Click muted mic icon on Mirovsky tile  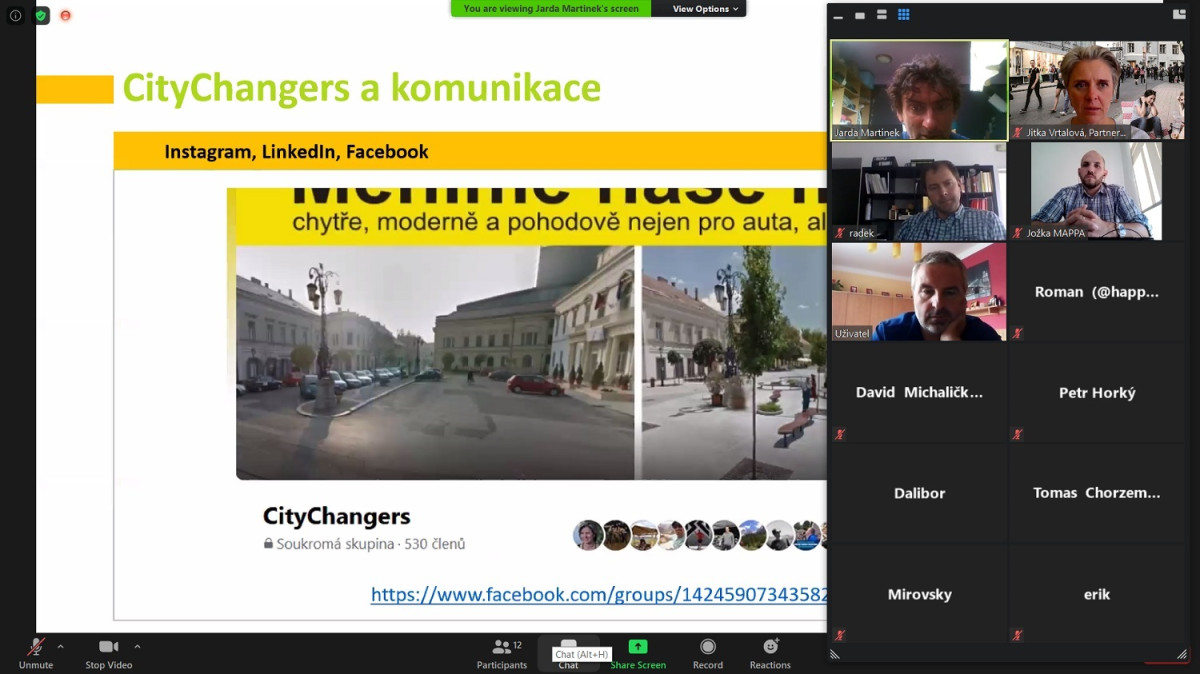coord(840,635)
